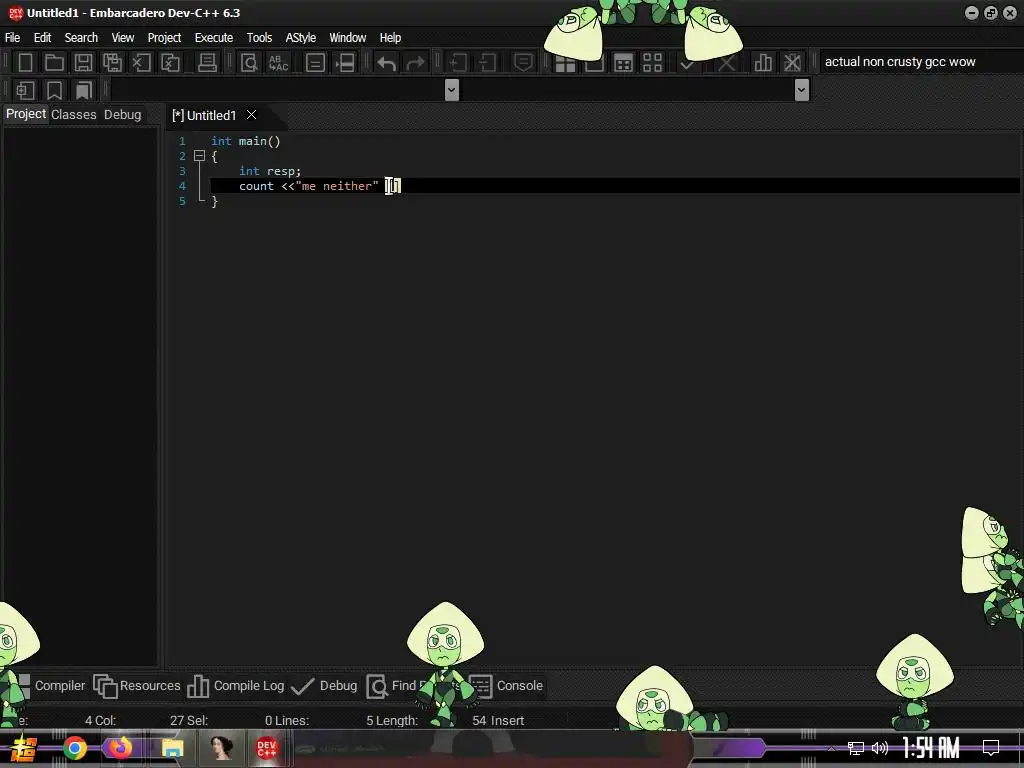1024x768 pixels.
Task: Open Firefox from the taskbar
Action: pos(120,748)
